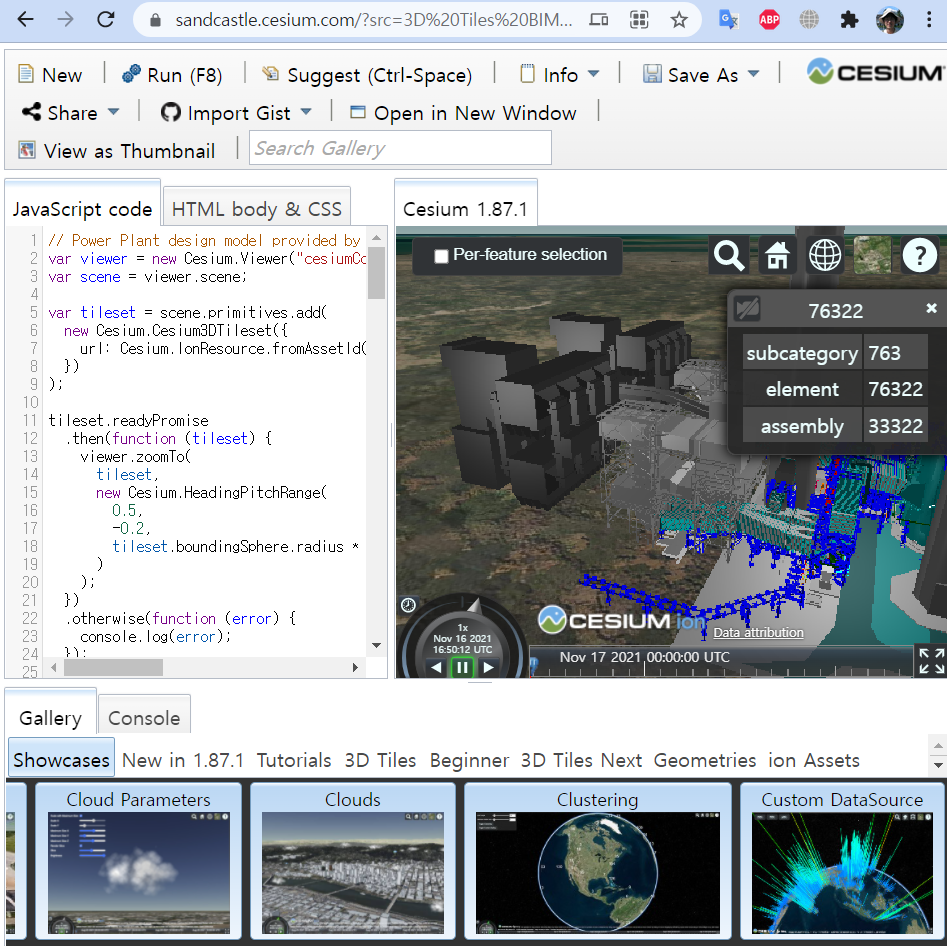This screenshot has height=946, width=947.
Task: Open the Cloud Parameters demo thumbnail
Action: [138, 861]
